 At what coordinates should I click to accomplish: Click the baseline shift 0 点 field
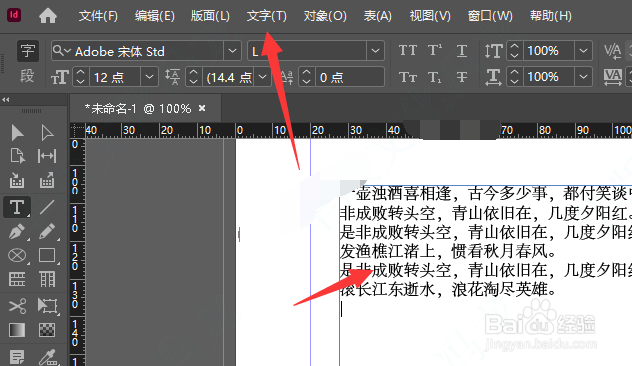tap(349, 77)
